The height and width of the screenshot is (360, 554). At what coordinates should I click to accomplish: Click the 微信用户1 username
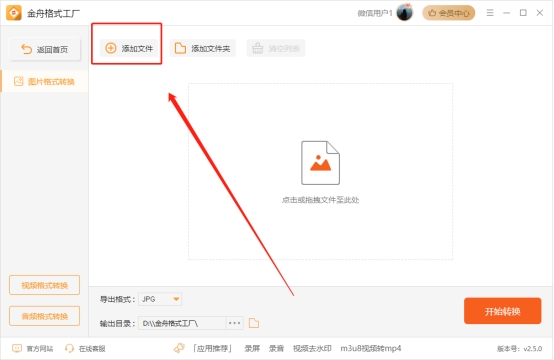click(x=375, y=13)
